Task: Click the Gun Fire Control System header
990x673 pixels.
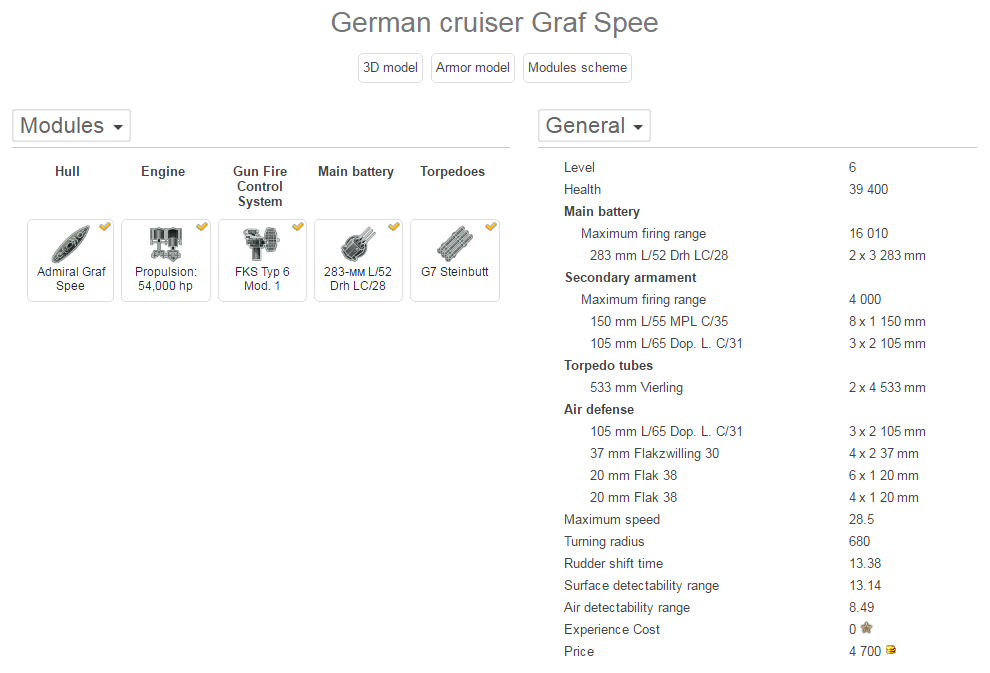Action: [260, 186]
